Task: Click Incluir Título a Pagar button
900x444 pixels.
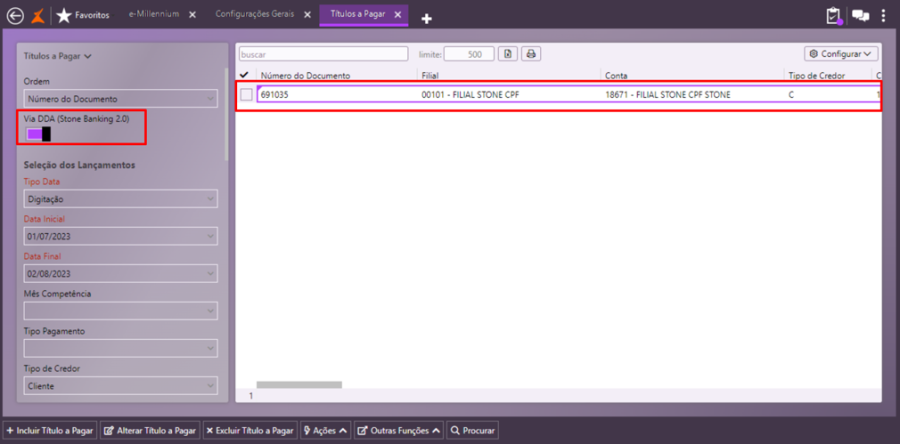Action: pos(50,430)
